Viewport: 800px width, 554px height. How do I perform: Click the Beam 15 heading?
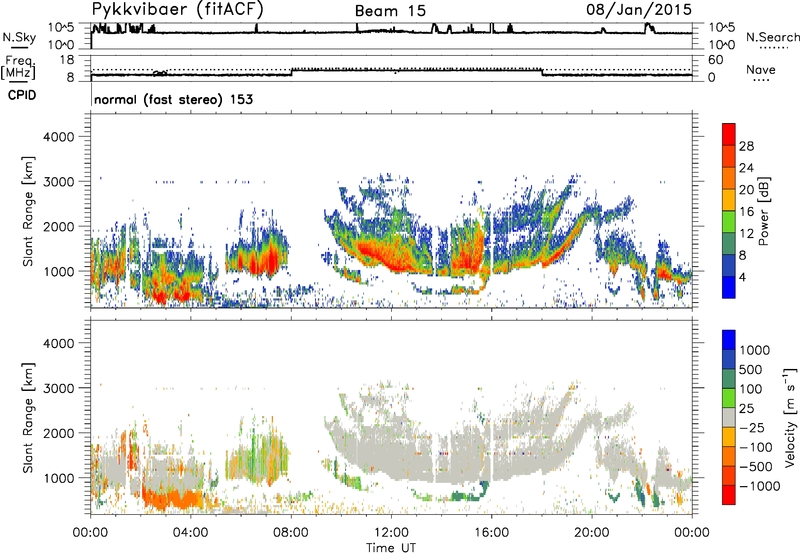(x=390, y=11)
